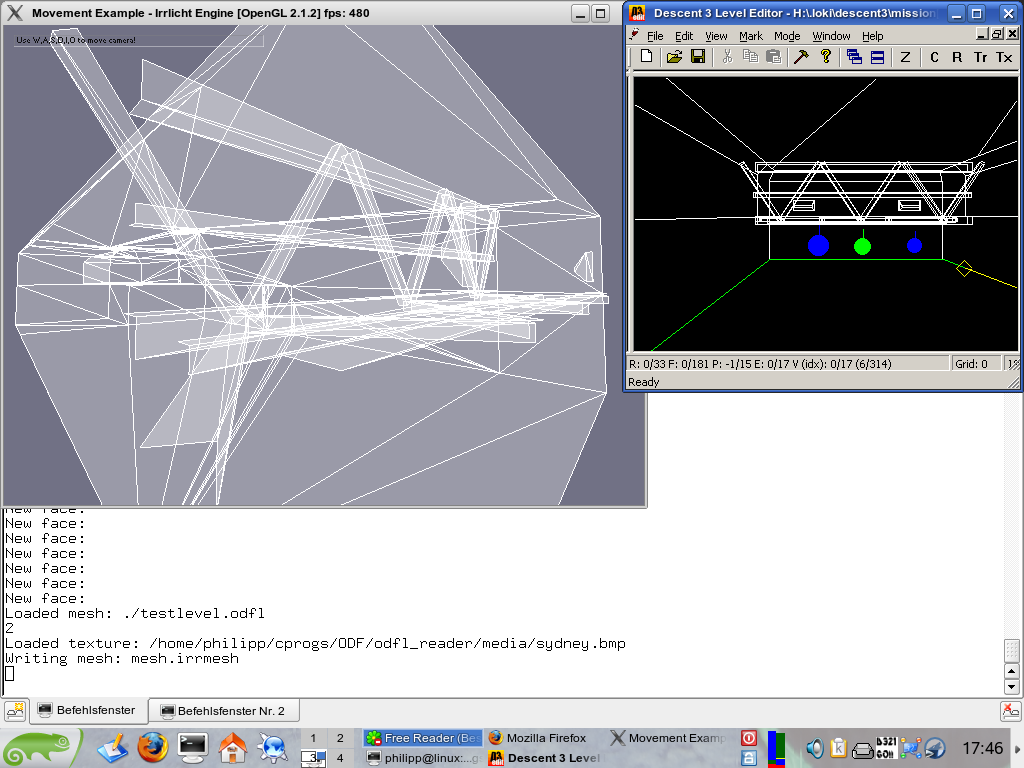Click the Open folder toolbar icon
The width and height of the screenshot is (1024, 768).
point(675,57)
